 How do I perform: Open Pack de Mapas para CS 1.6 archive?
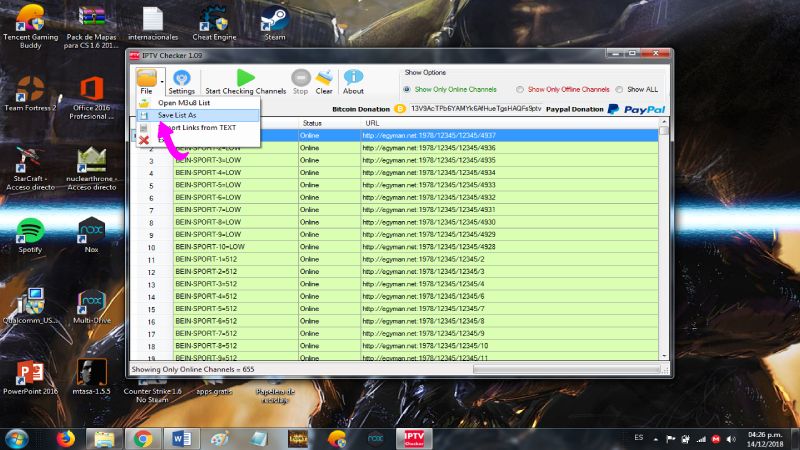(x=92, y=27)
